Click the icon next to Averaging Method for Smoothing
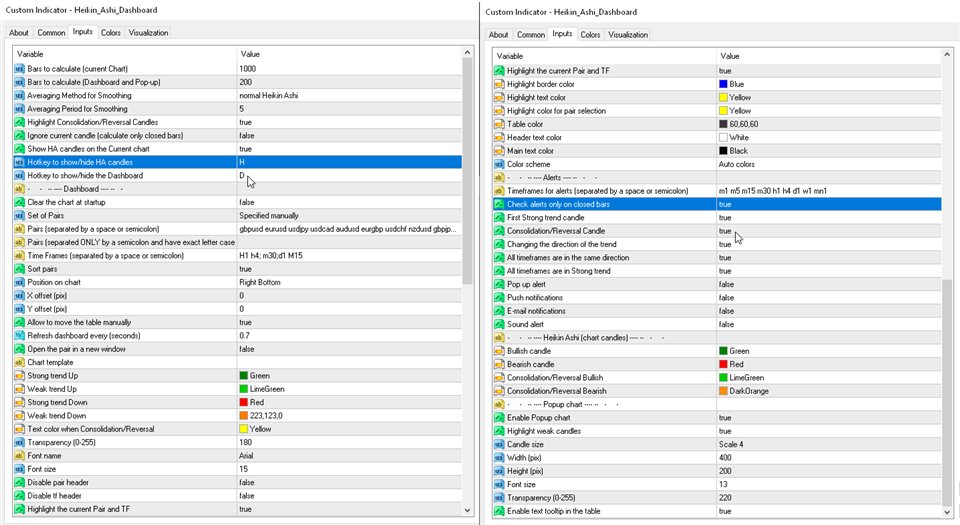960x525 pixels. click(20, 94)
